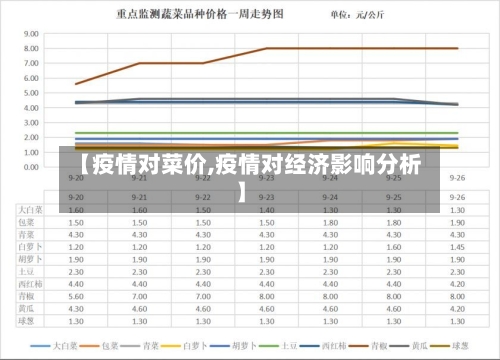500x360 pixels.
Task: Click the 大白菜 1.30 cell under 9-26
Action: click(x=457, y=210)
